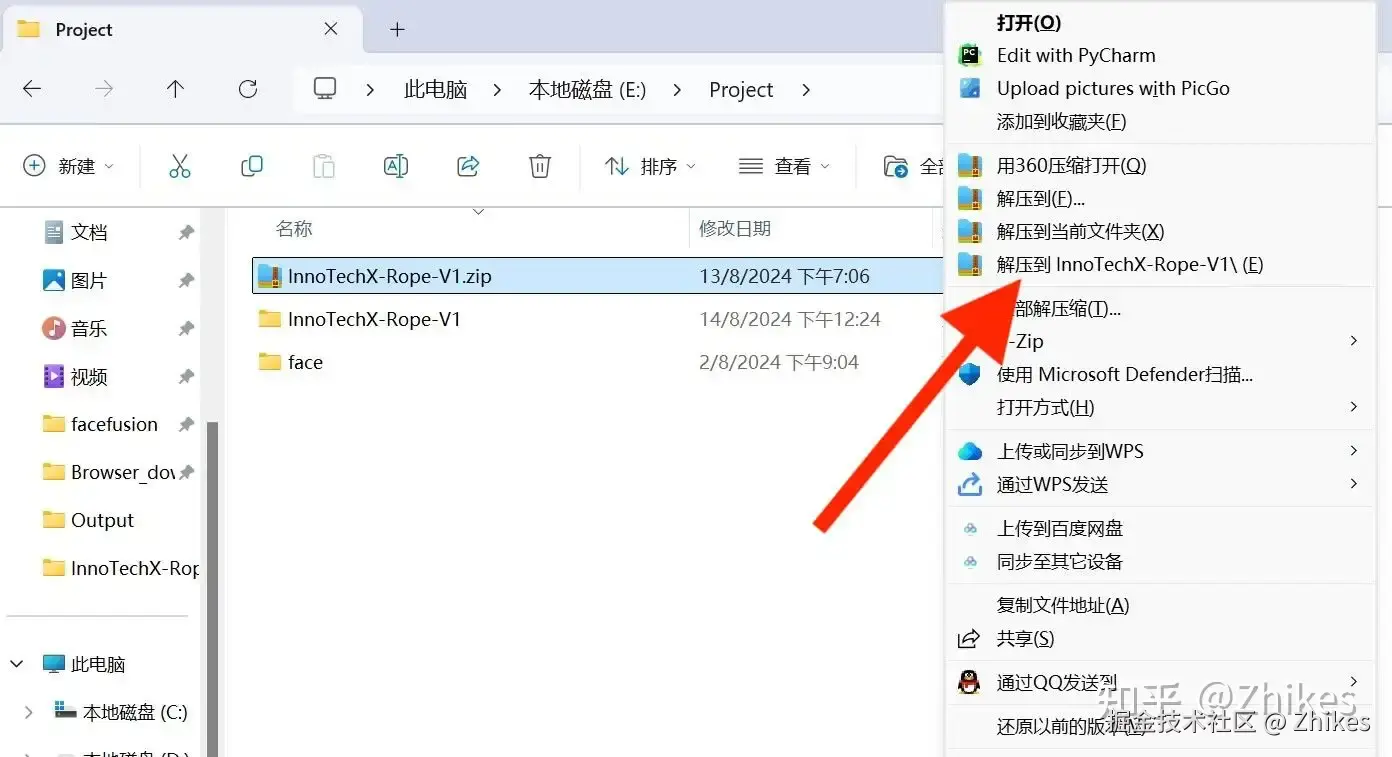This screenshot has height=757, width=1392.
Task: Open the 排序 sort dropdown
Action: 650,166
